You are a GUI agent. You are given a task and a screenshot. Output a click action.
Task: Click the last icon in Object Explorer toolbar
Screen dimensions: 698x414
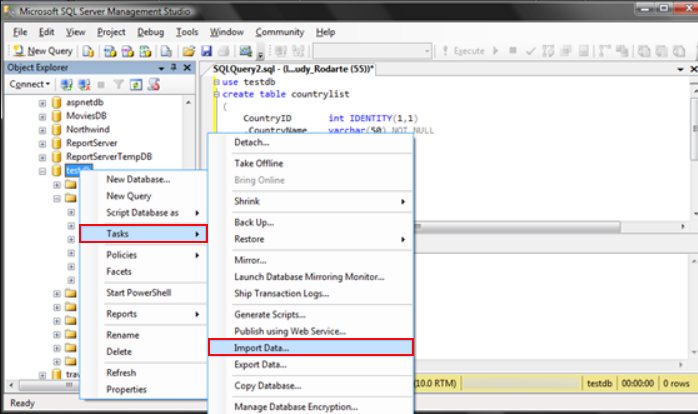point(154,84)
